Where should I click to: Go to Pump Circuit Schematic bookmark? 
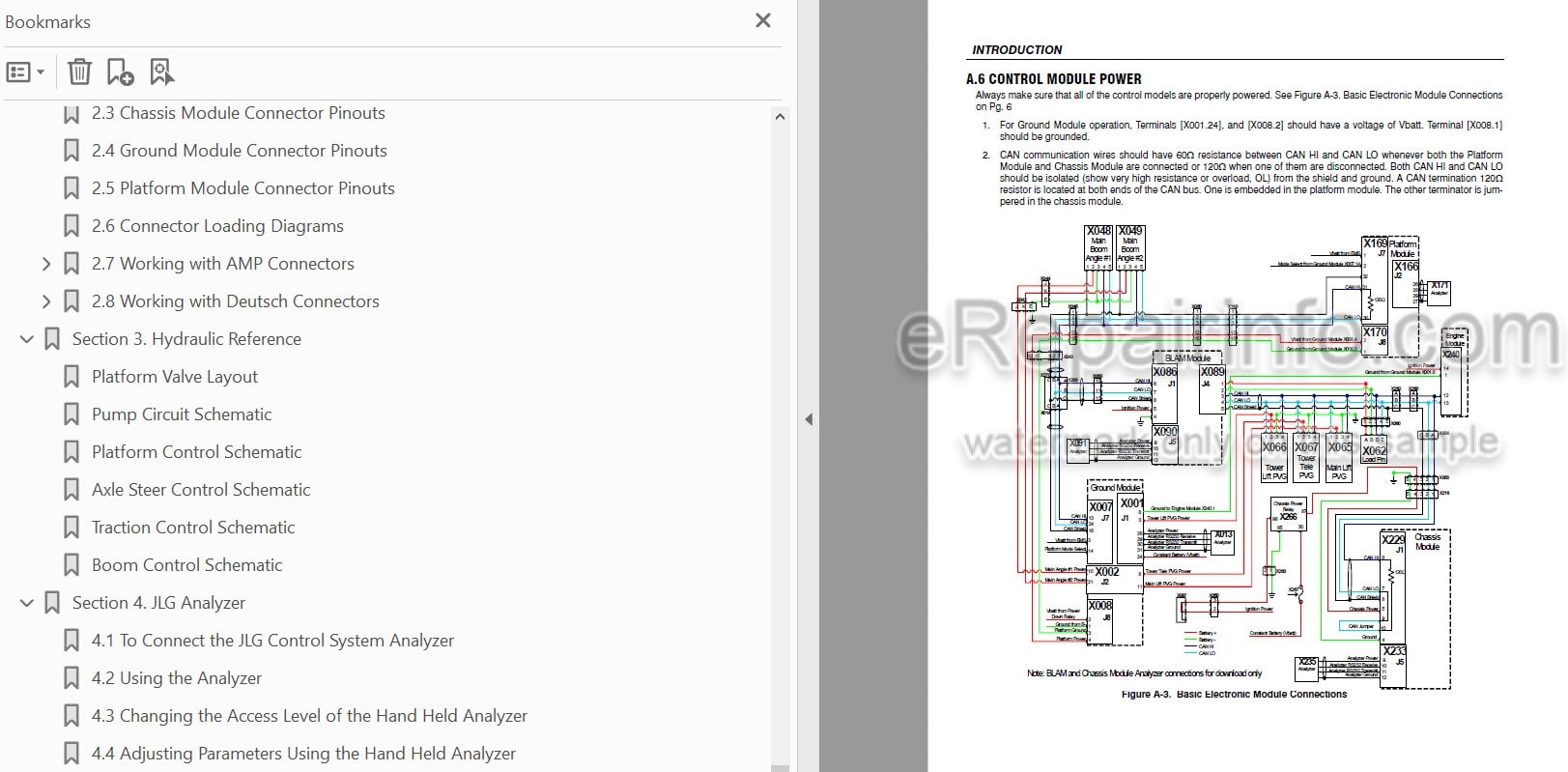click(x=182, y=415)
